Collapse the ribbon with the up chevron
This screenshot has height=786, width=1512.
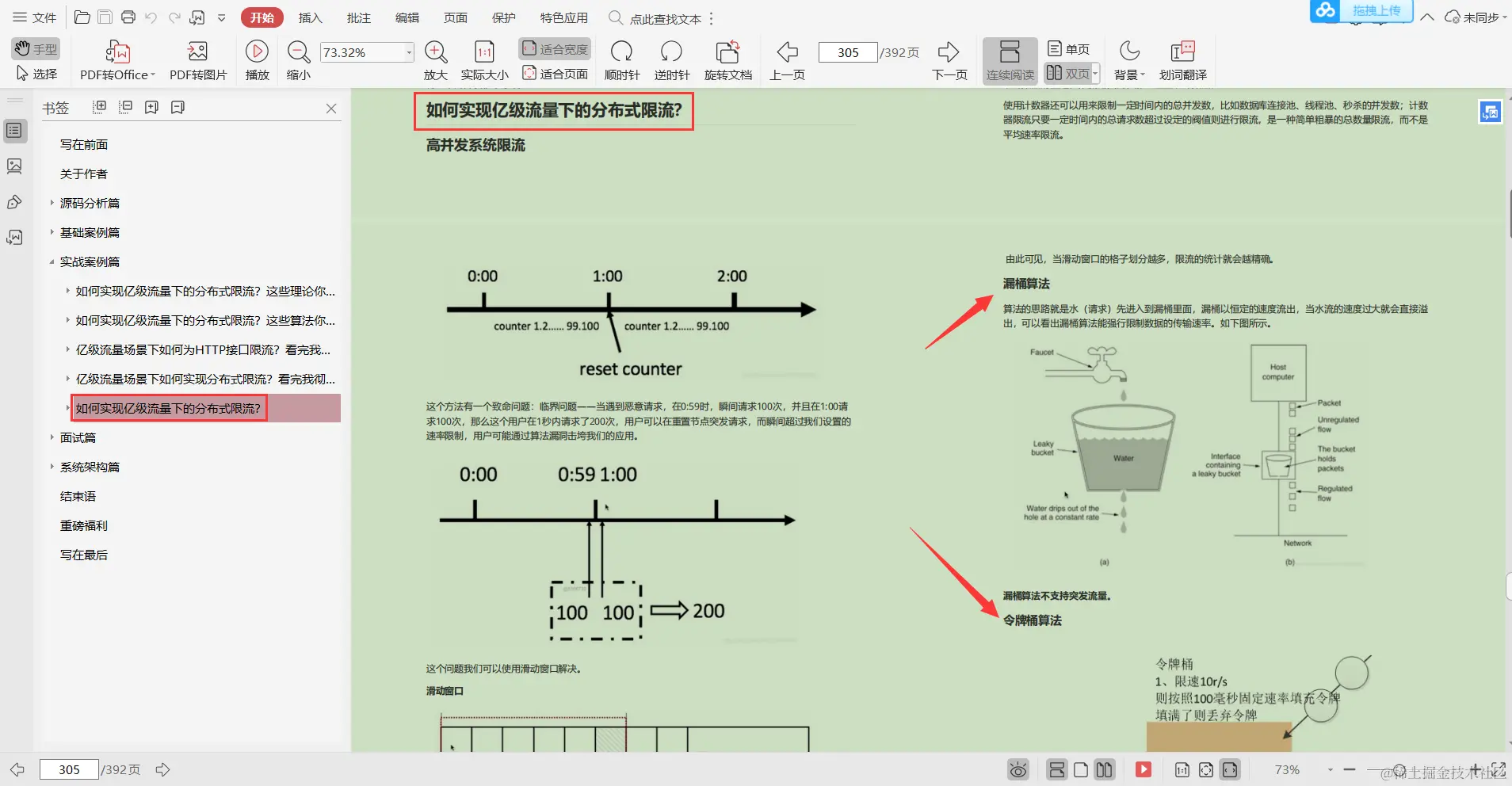(x=1427, y=17)
